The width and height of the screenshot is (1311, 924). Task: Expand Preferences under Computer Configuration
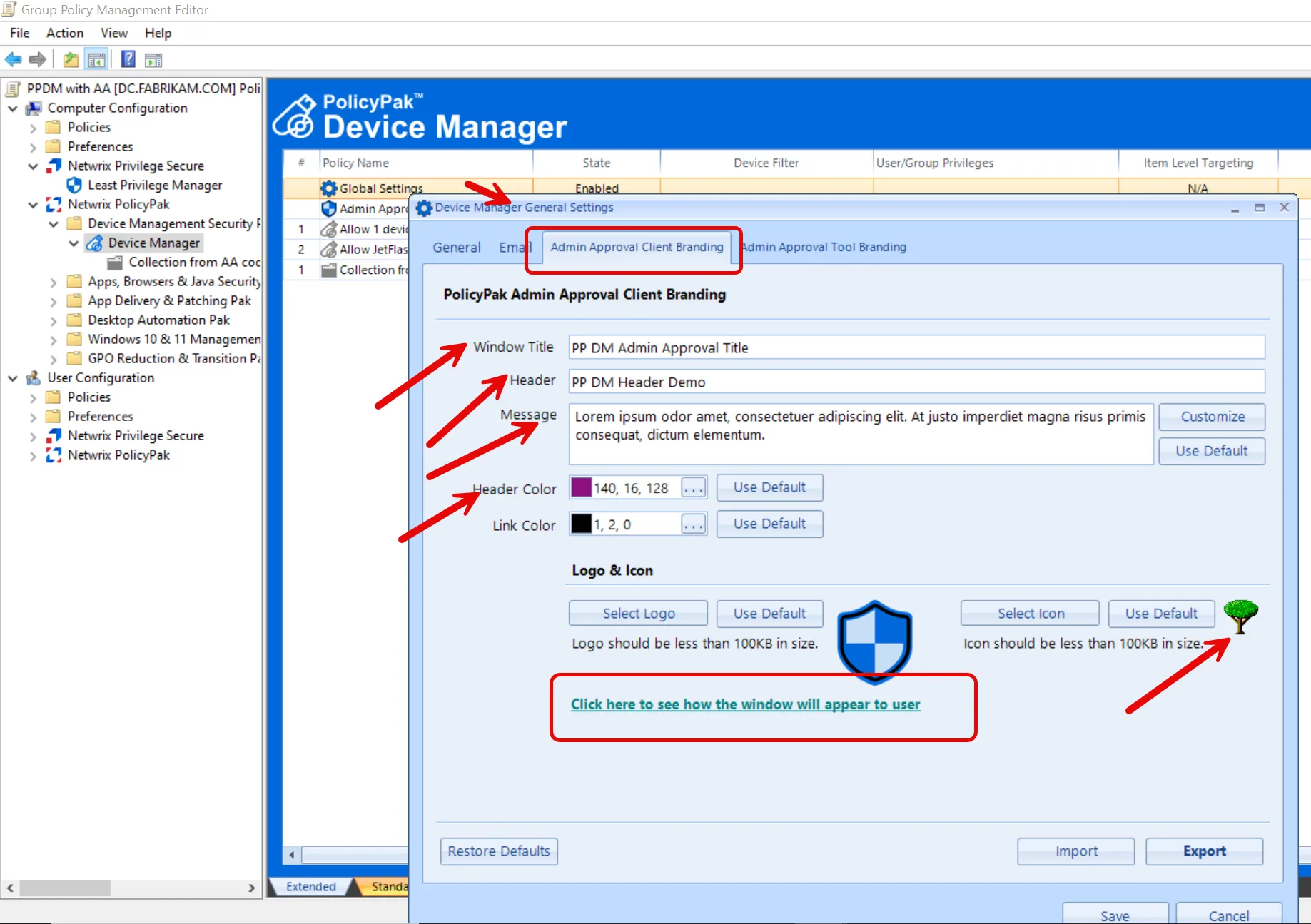(33, 147)
